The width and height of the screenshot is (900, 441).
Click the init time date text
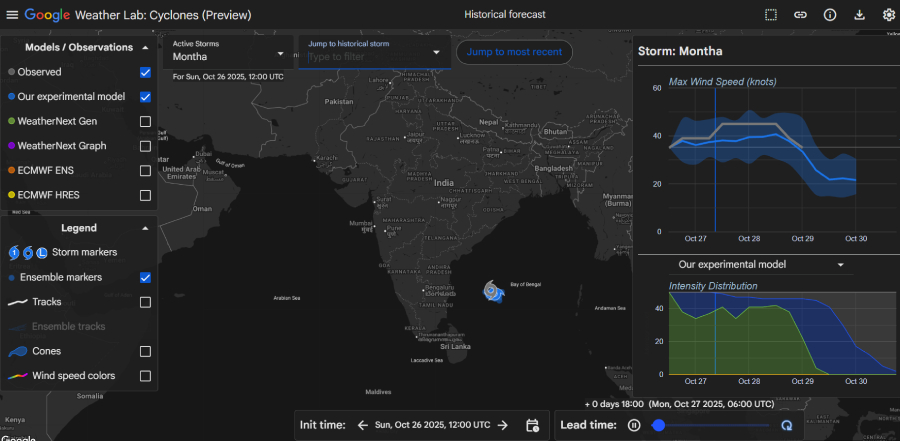pyautogui.click(x=432, y=425)
